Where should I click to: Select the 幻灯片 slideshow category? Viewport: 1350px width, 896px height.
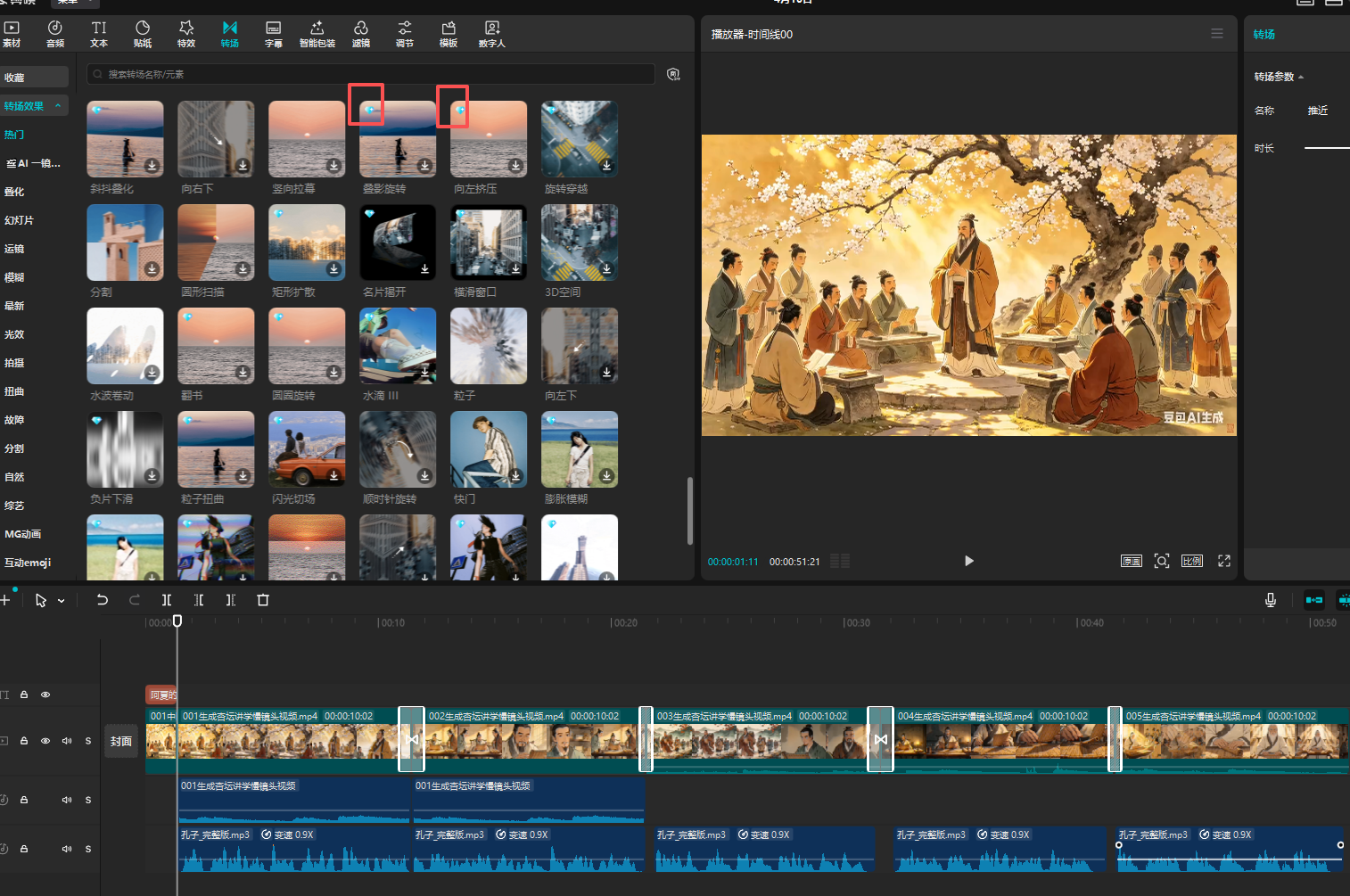click(x=19, y=220)
